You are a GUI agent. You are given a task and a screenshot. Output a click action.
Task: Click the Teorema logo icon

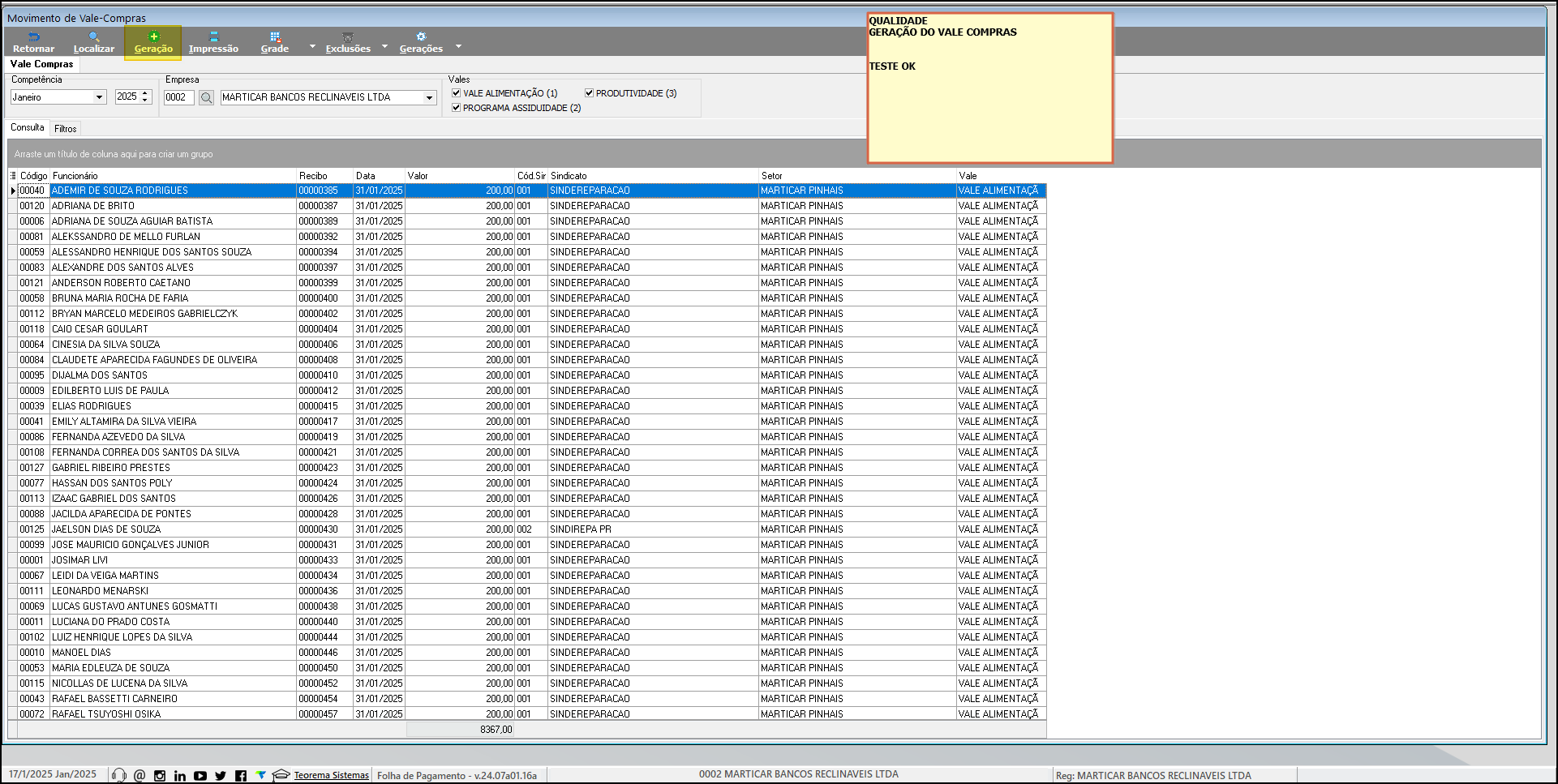point(260,775)
